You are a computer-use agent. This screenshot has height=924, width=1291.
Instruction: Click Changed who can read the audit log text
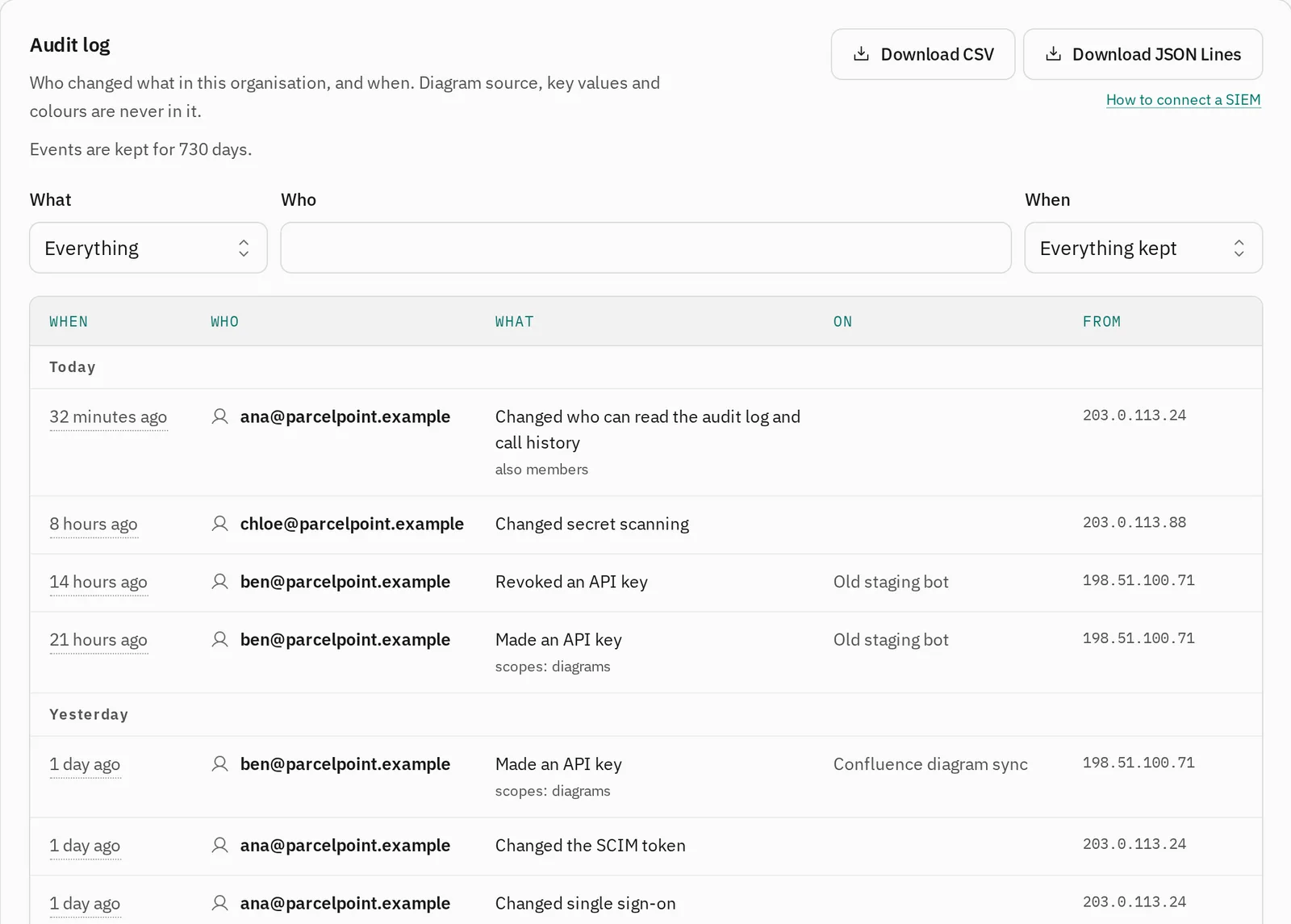click(648, 429)
